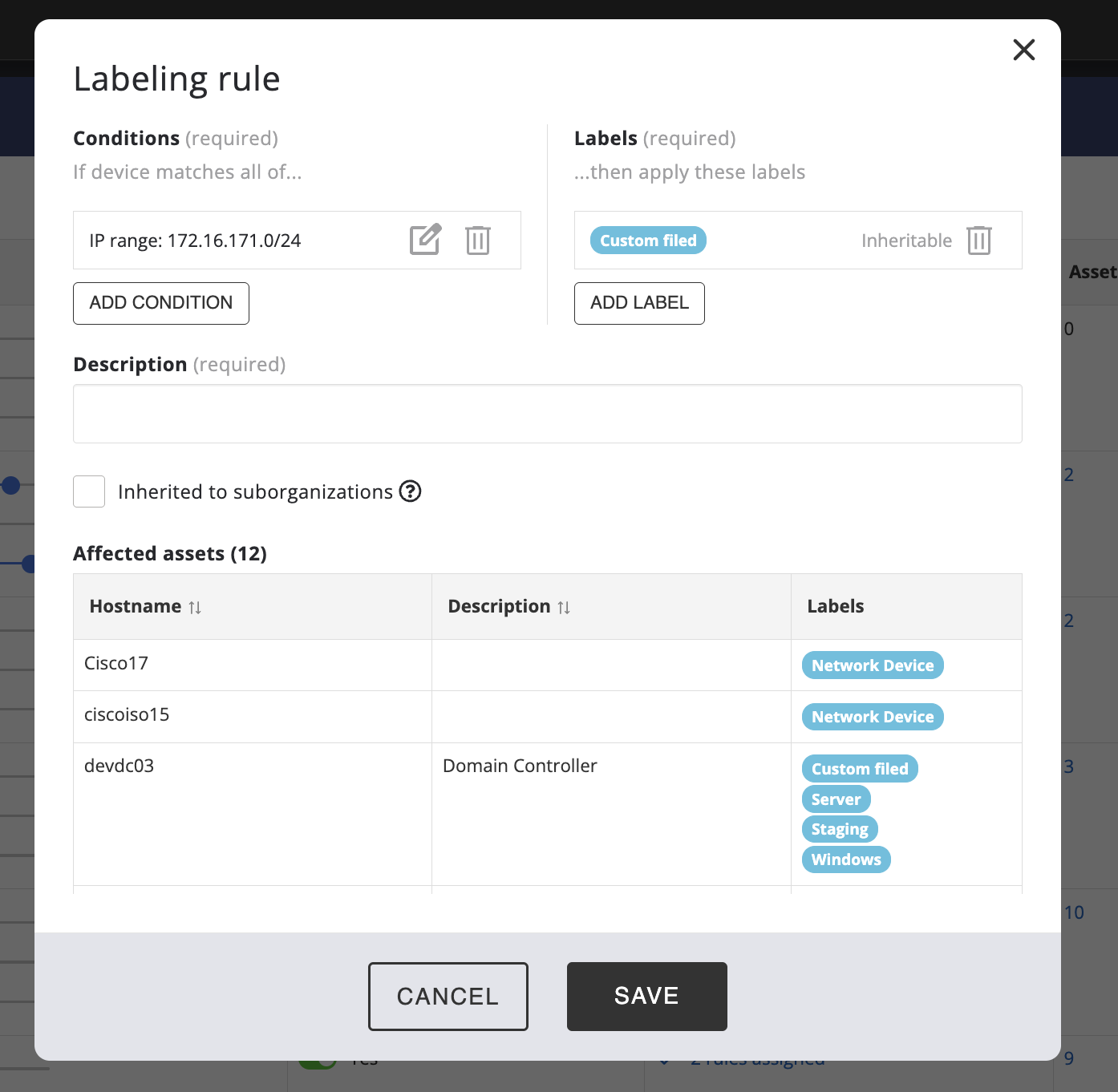Select the Cisco17 Network Device label
The height and width of the screenshot is (1092, 1118).
pos(872,665)
